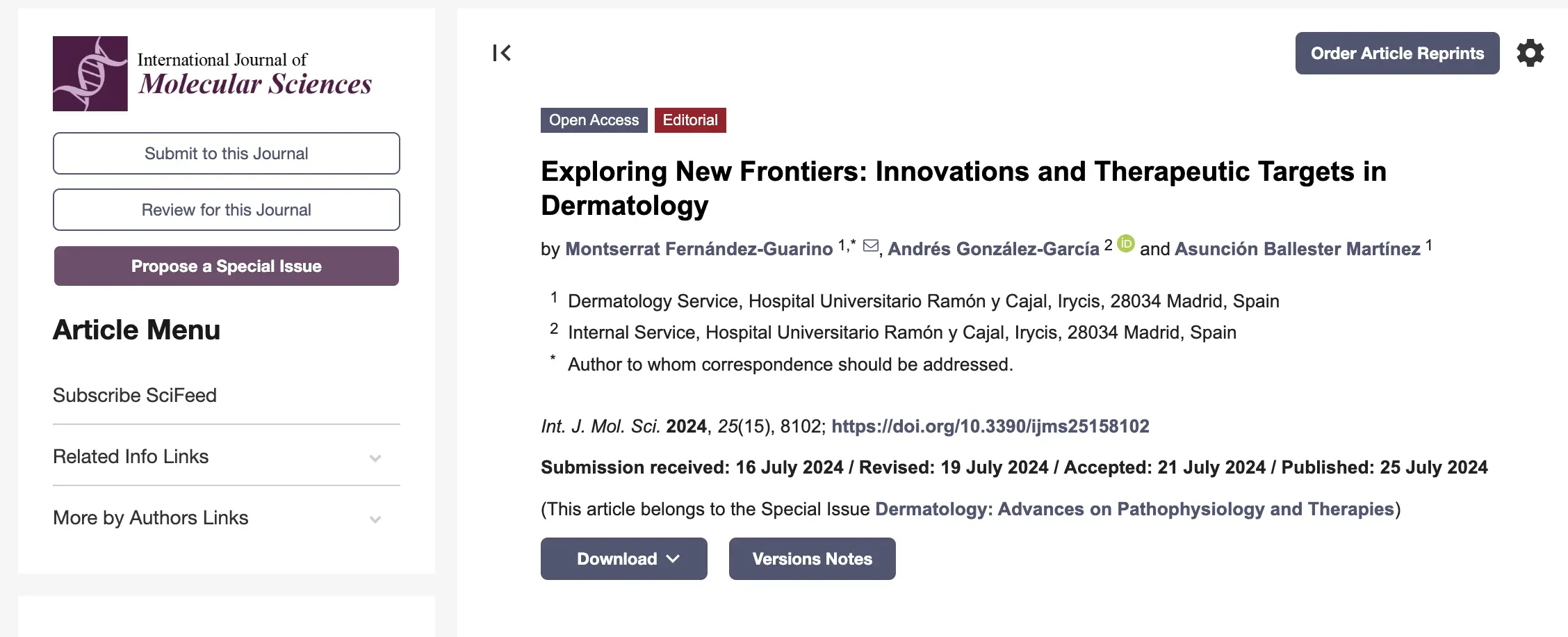Image resolution: width=1568 pixels, height=637 pixels.
Task: Open the Download dropdown menu
Action: tap(623, 558)
